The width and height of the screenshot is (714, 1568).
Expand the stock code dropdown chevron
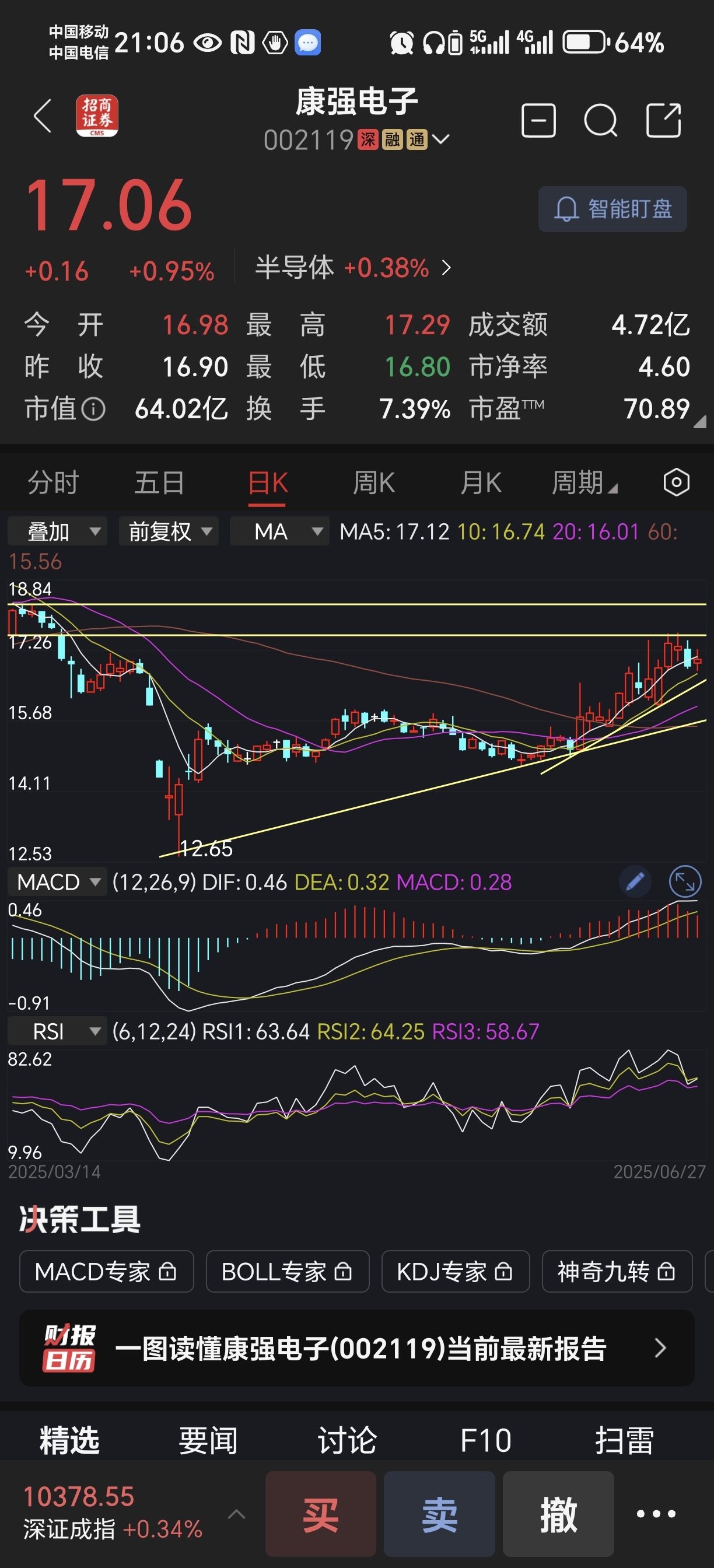click(x=440, y=140)
